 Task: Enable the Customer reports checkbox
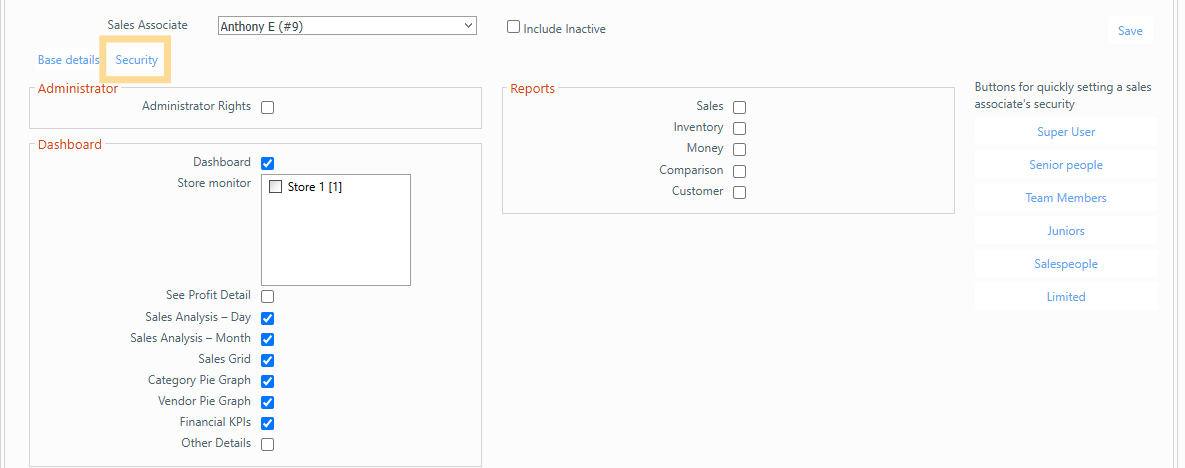[739, 192]
